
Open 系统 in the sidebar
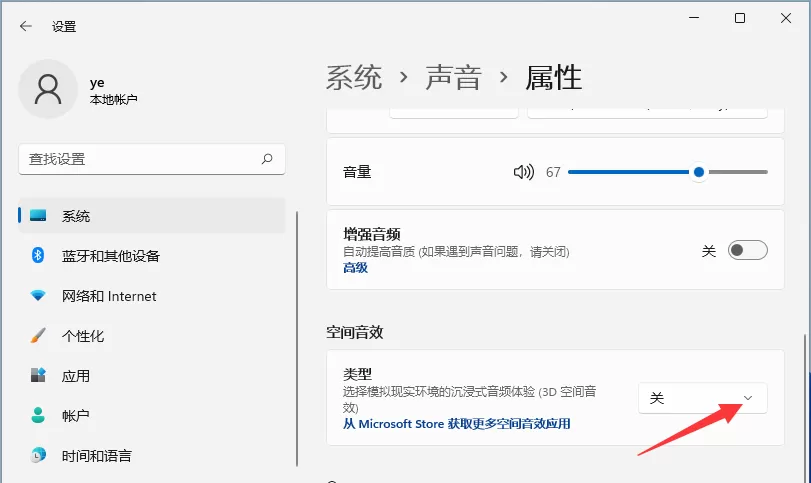click(x=152, y=216)
